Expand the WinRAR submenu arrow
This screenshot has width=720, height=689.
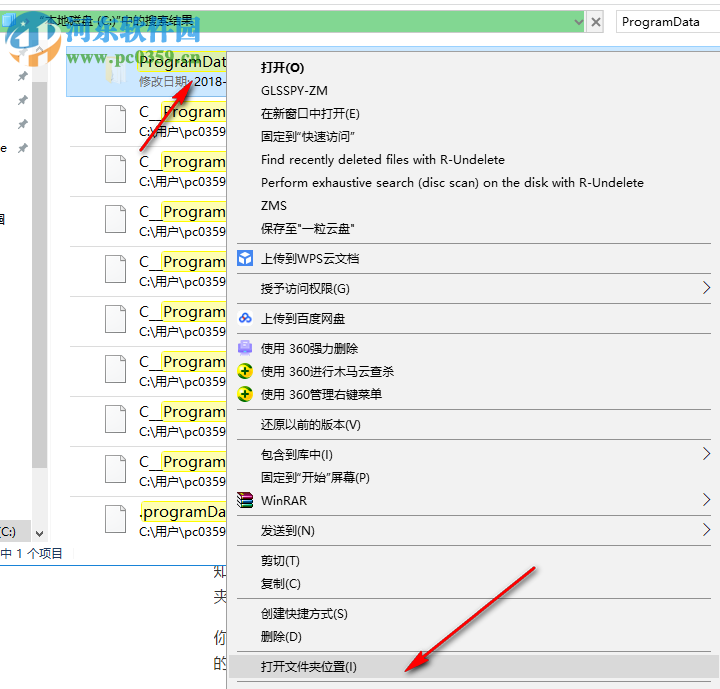[706, 500]
